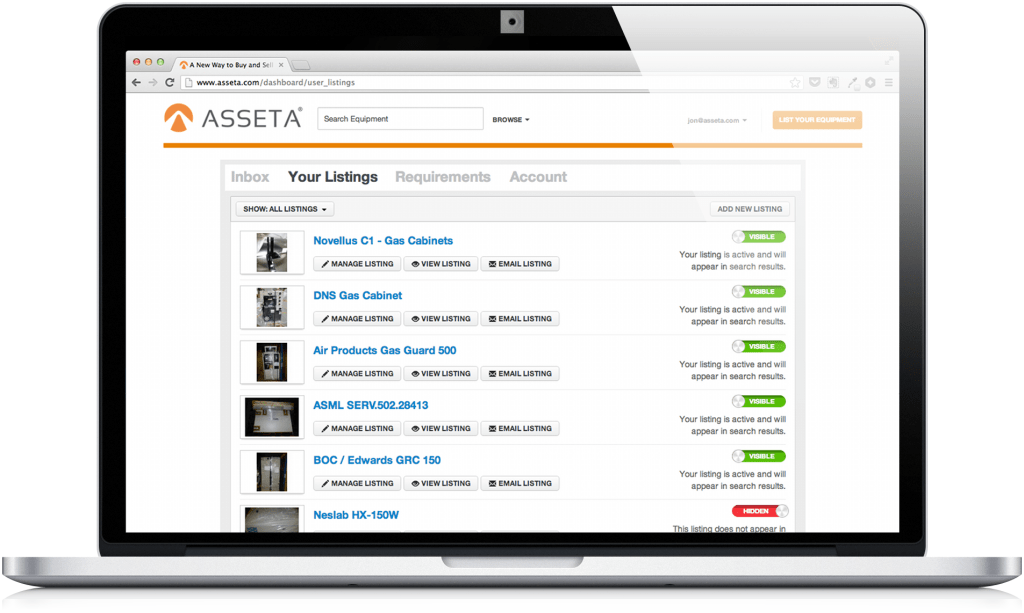Open the Chrome hamburger menu
The image size is (1024, 613).
click(x=889, y=82)
